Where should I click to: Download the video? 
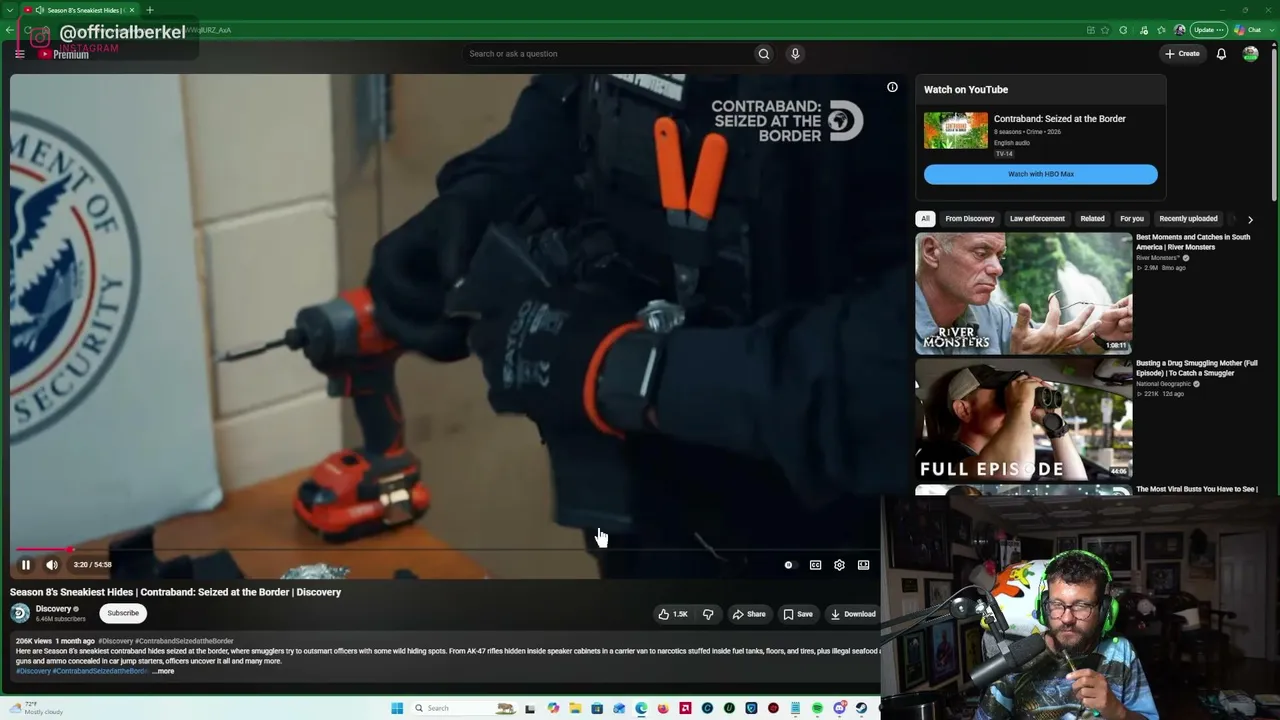tap(853, 614)
